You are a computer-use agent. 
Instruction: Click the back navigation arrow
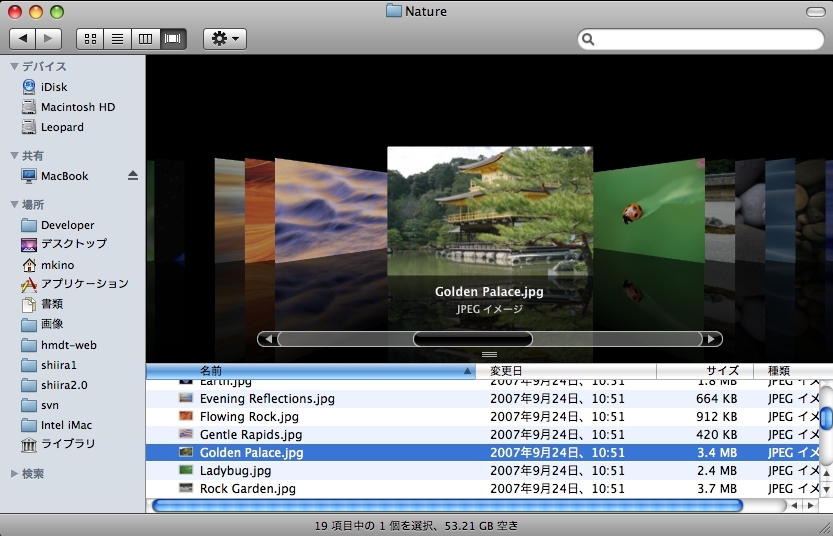pos(23,39)
